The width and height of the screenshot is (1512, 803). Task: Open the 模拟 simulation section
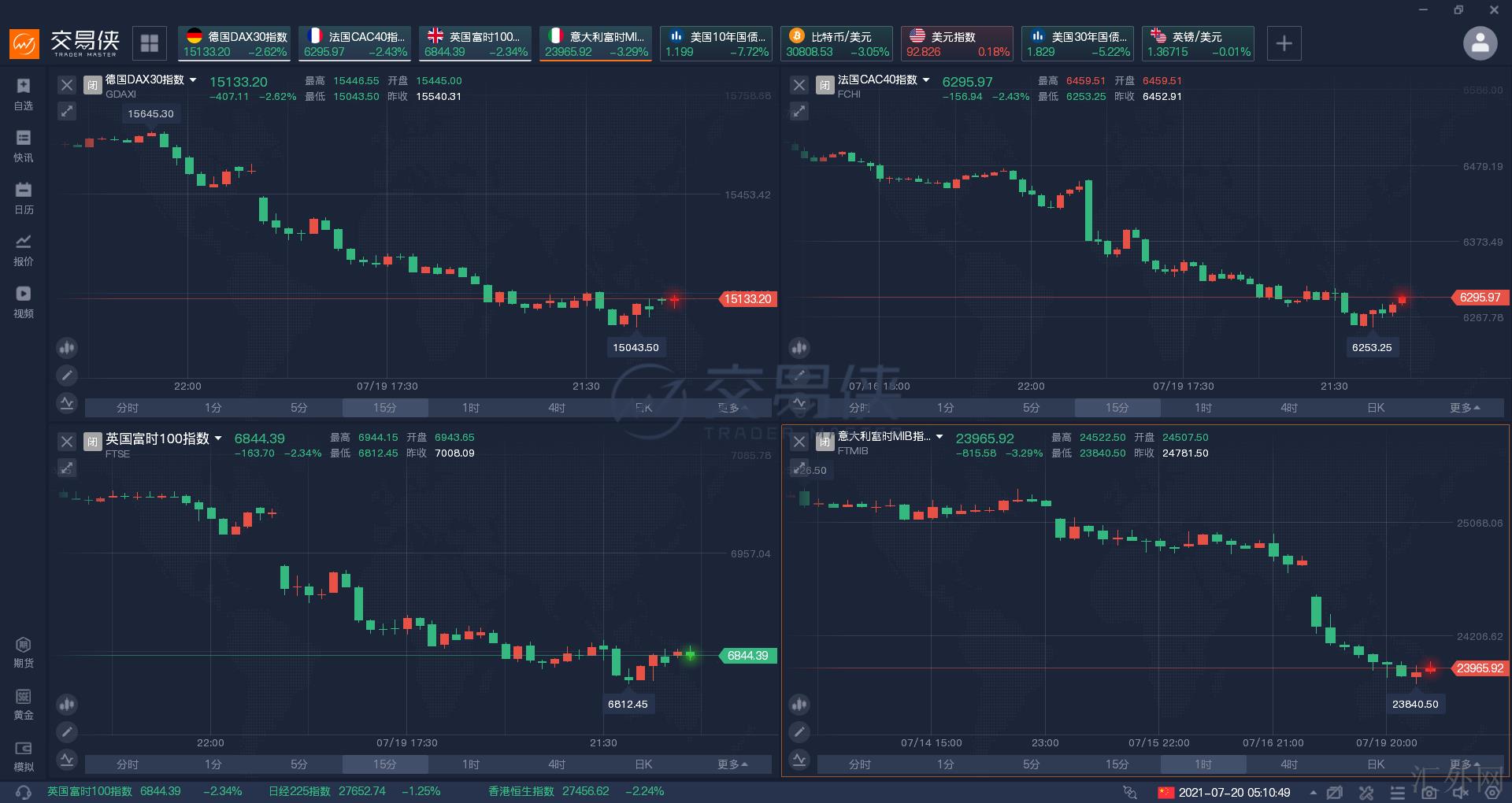(x=24, y=756)
